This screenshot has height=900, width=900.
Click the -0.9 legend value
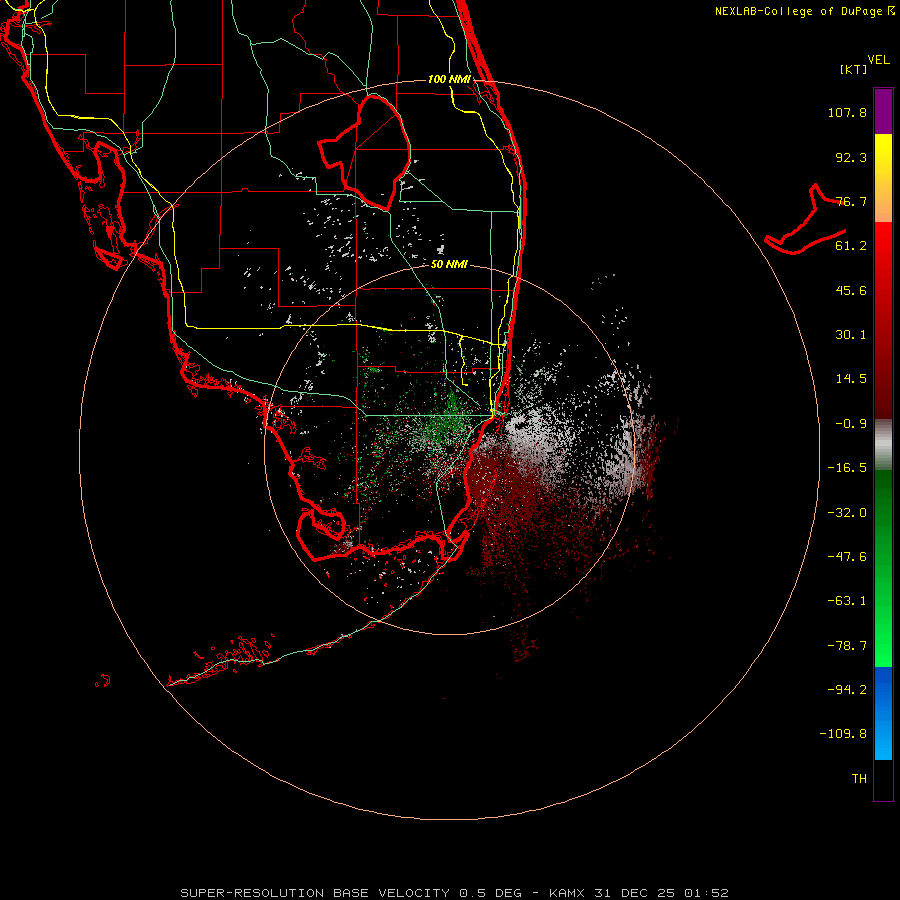[851, 424]
